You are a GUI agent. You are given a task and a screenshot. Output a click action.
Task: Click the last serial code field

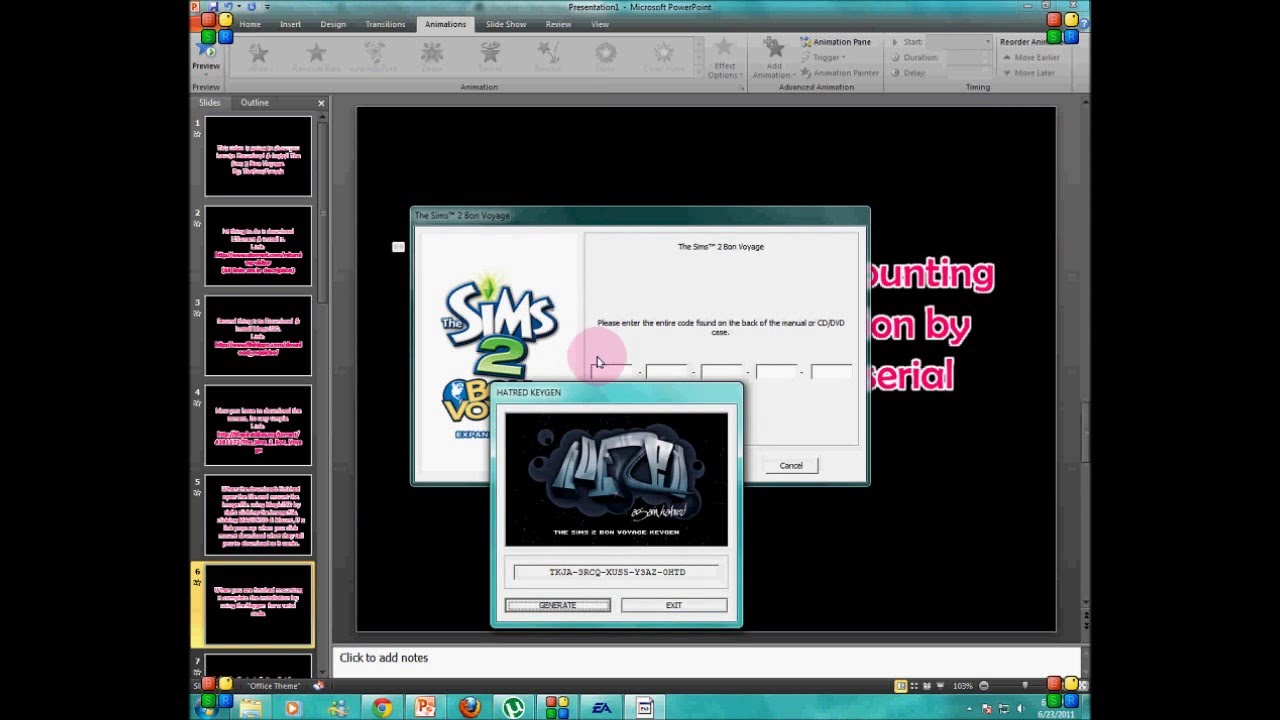click(832, 372)
